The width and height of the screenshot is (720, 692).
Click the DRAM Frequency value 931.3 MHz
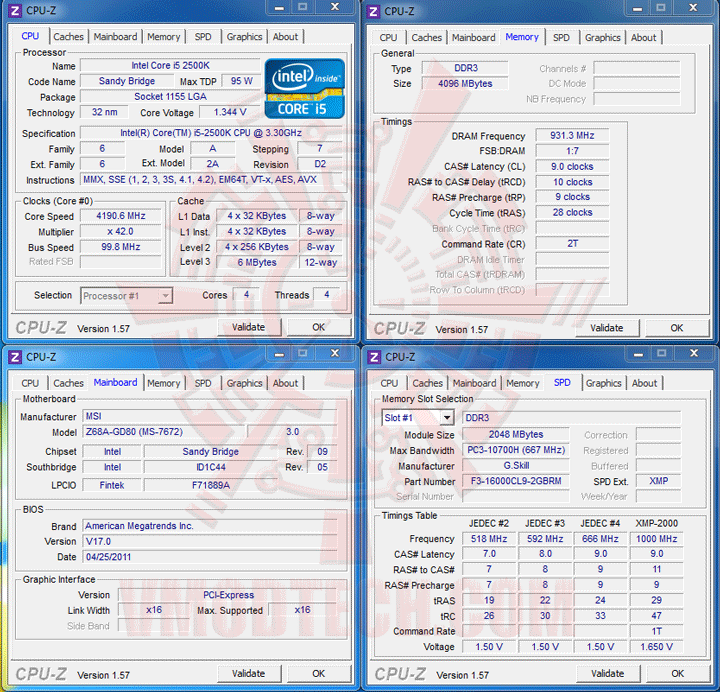pos(572,135)
